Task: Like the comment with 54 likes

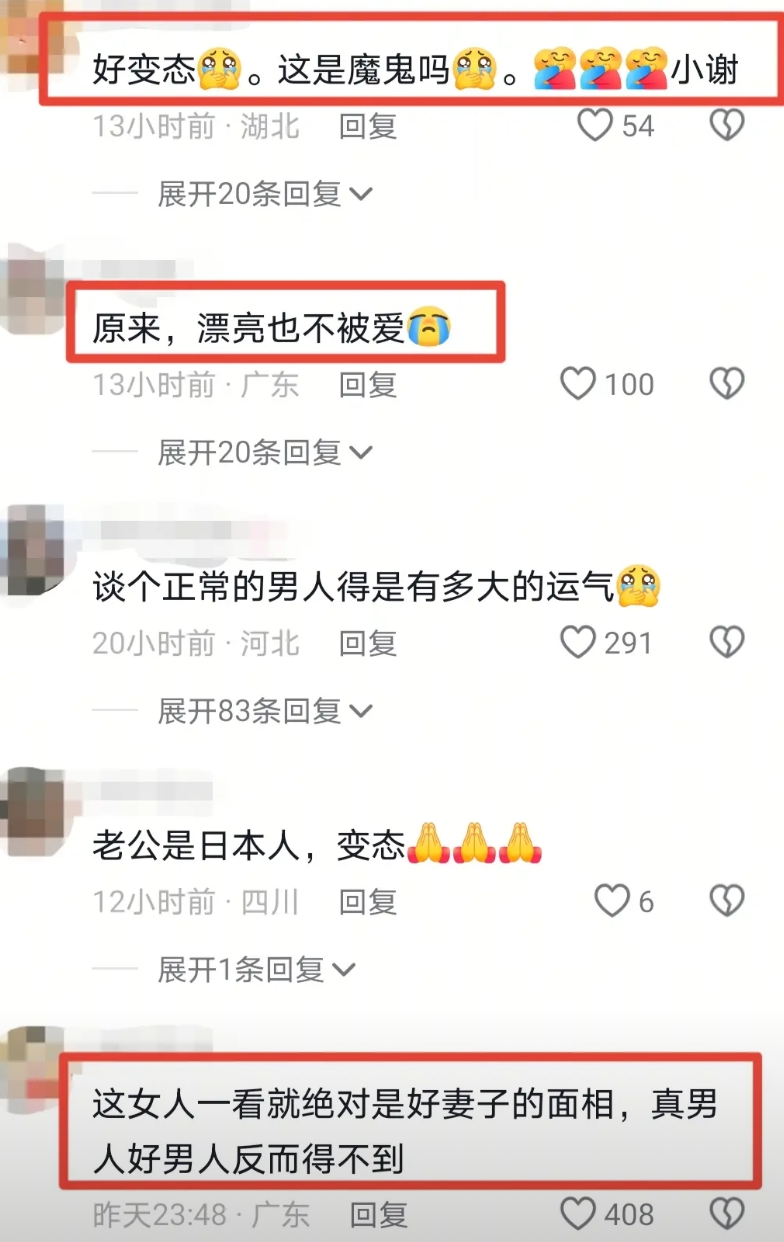Action: pos(596,125)
